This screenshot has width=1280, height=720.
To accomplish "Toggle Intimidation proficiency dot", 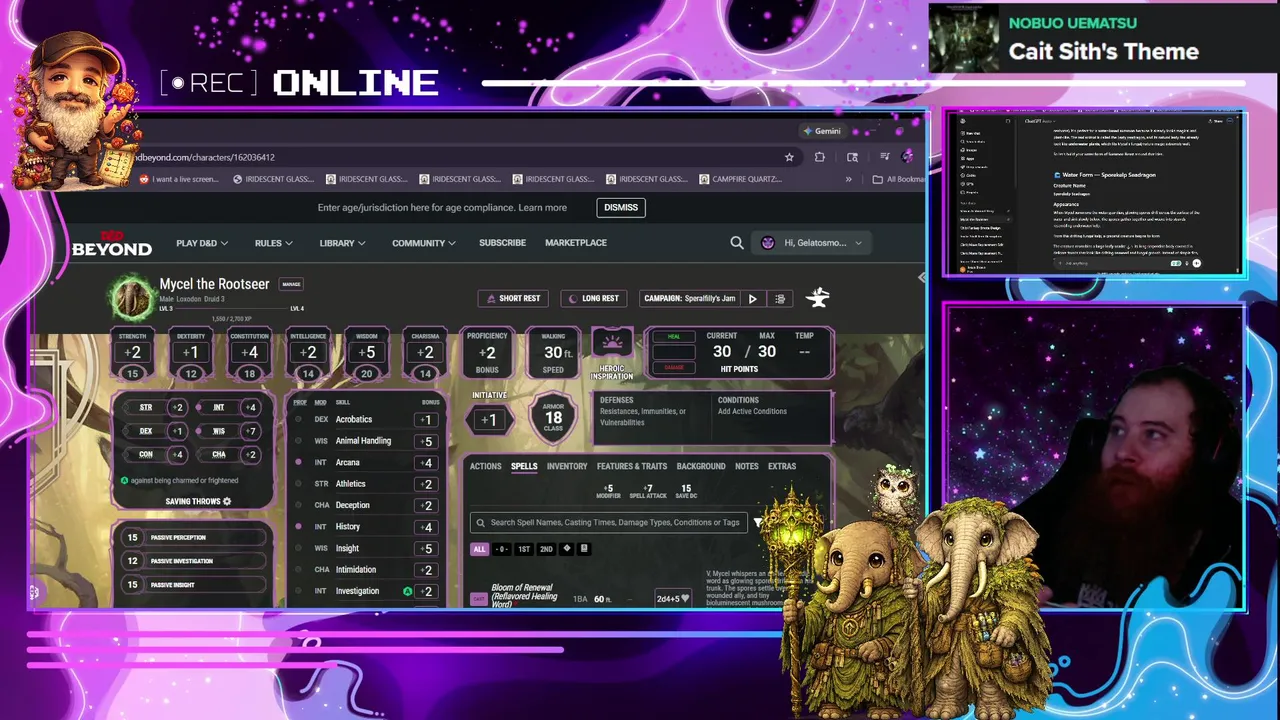I will pos(298,570).
